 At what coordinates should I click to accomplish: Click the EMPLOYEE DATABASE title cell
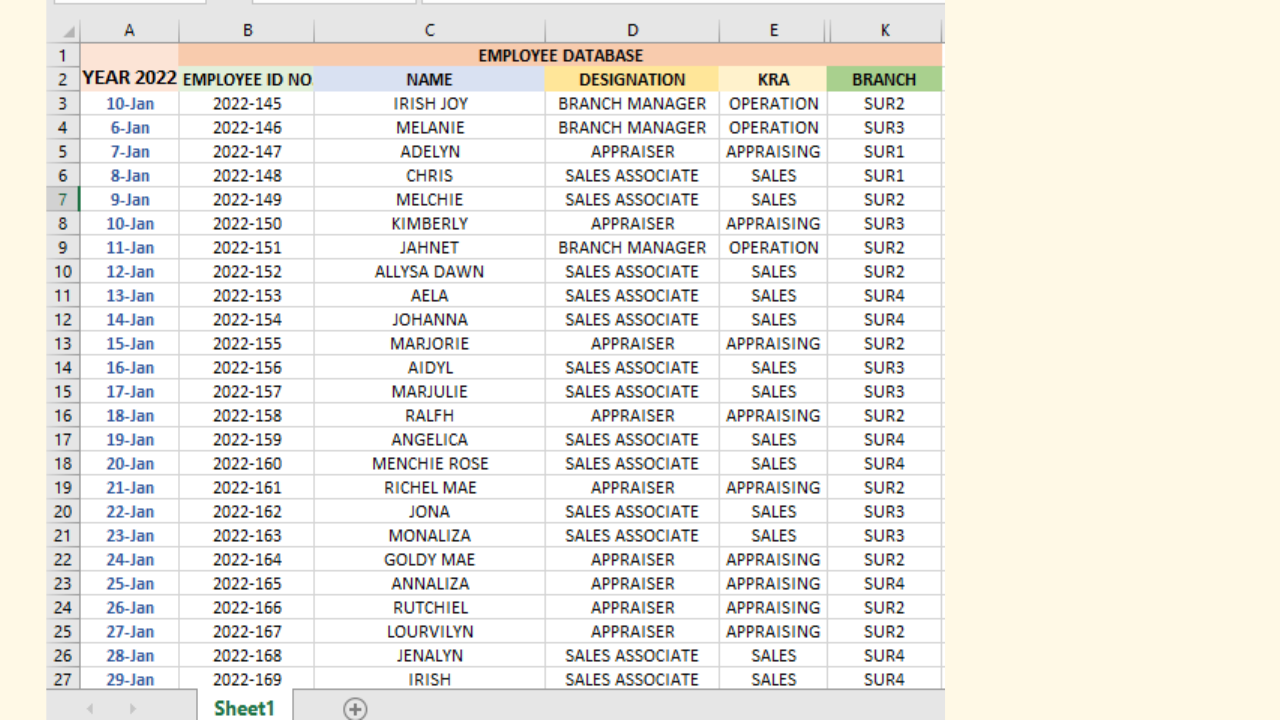(561, 56)
